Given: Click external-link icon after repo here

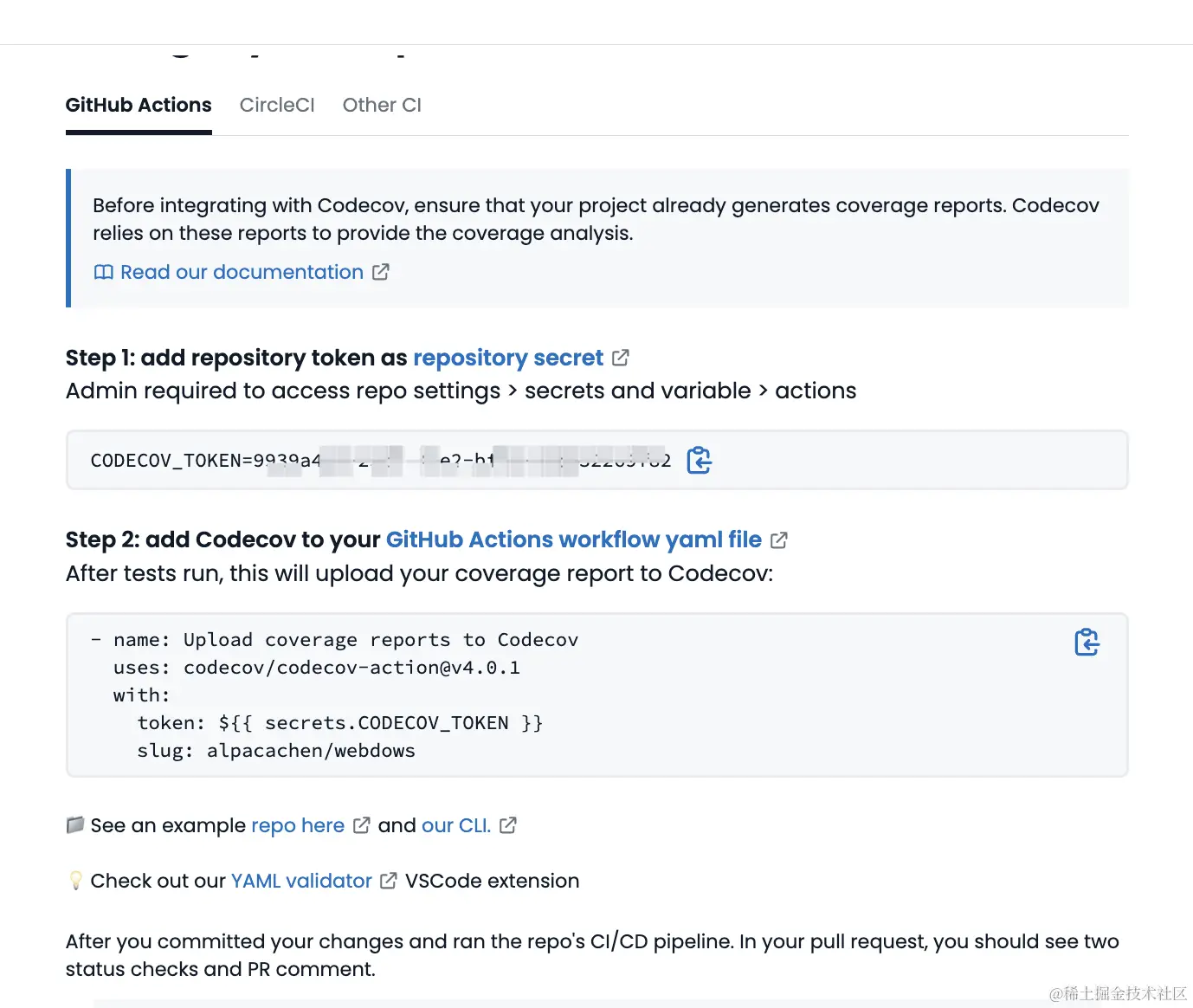Looking at the screenshot, I should pos(362,825).
